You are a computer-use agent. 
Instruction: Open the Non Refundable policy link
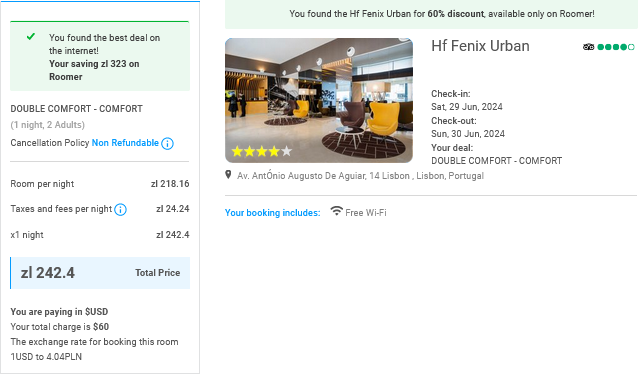[x=125, y=143]
